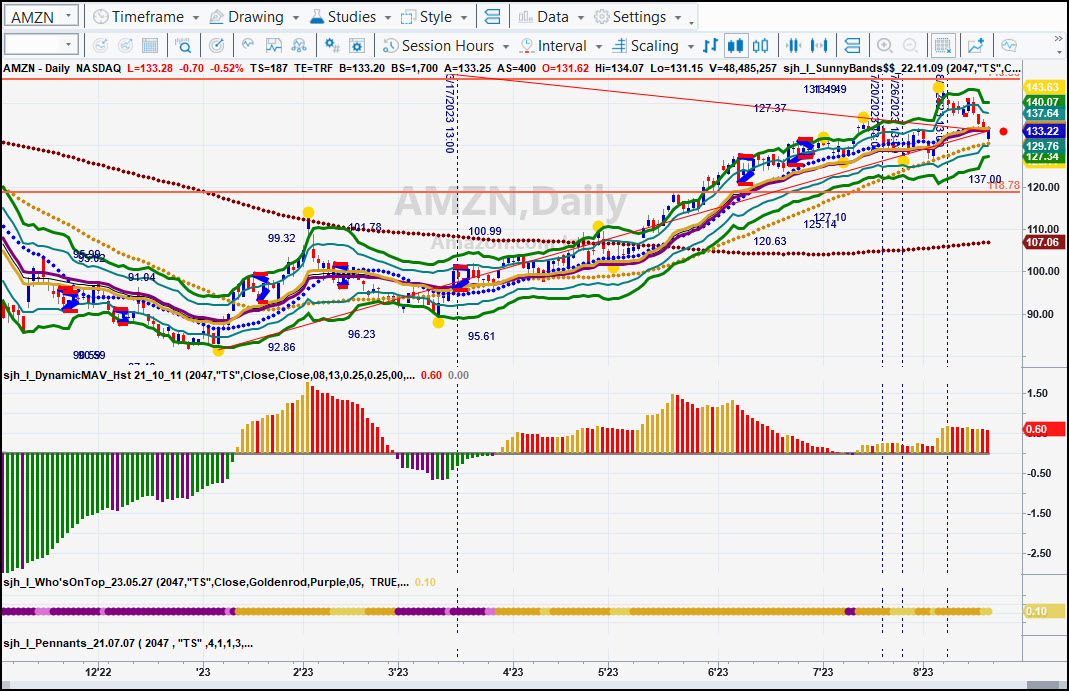Click the Studies flask icon

point(316,16)
